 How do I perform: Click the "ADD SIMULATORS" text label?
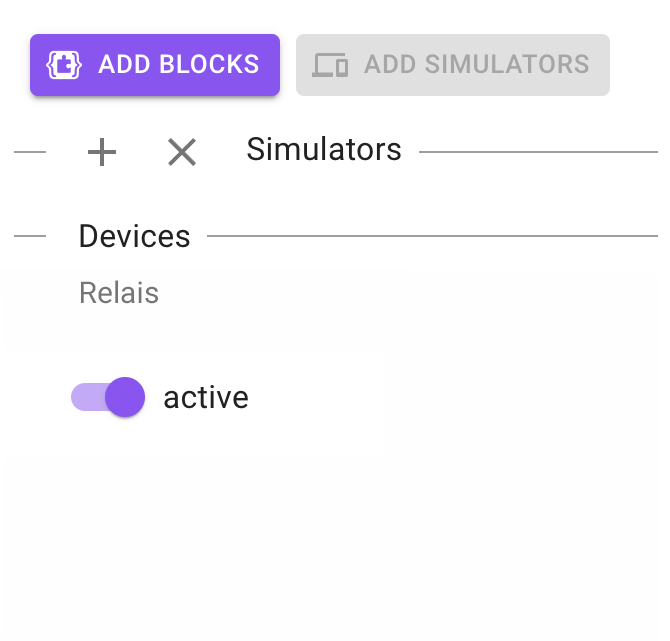[476, 65]
